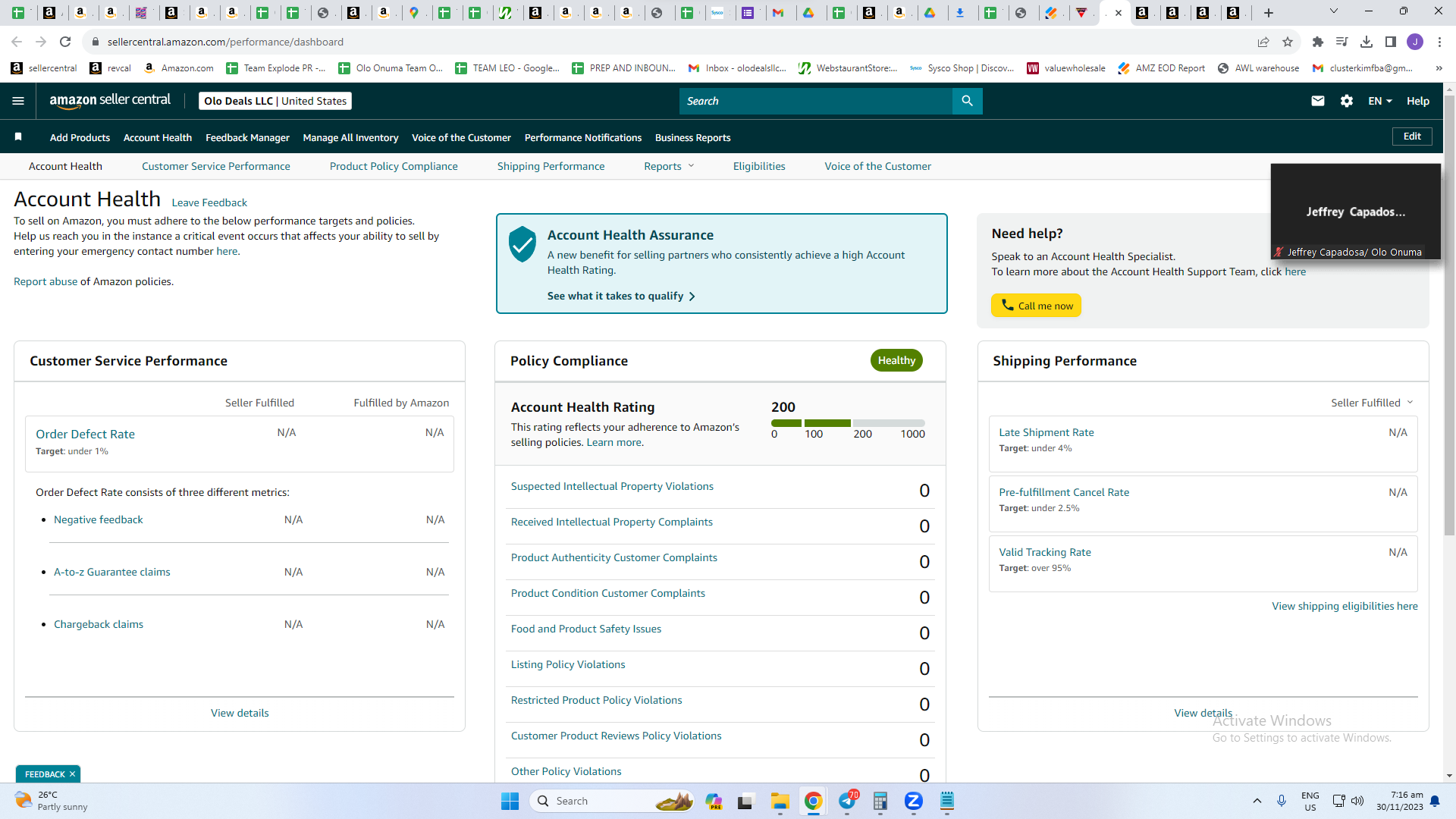Click the search magnifier button
This screenshot has height=819, width=1456.
coord(967,101)
